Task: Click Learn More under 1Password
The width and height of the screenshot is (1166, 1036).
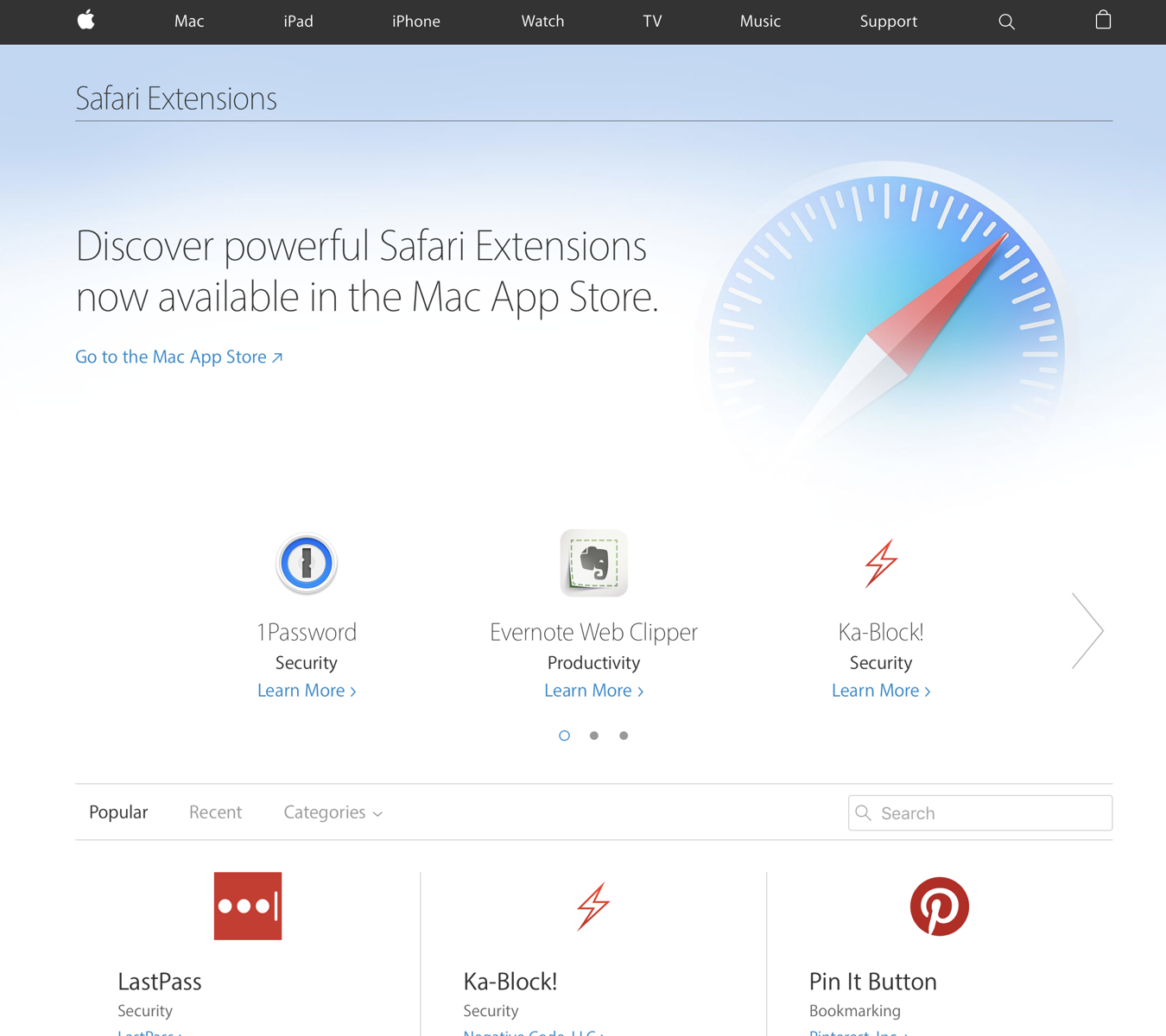Action: (x=307, y=691)
